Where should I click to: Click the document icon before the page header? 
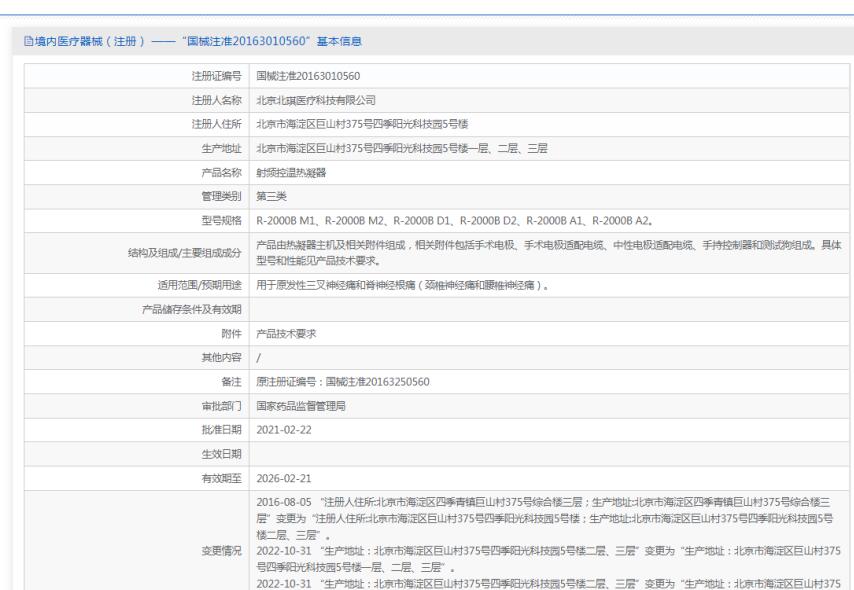coord(28,41)
